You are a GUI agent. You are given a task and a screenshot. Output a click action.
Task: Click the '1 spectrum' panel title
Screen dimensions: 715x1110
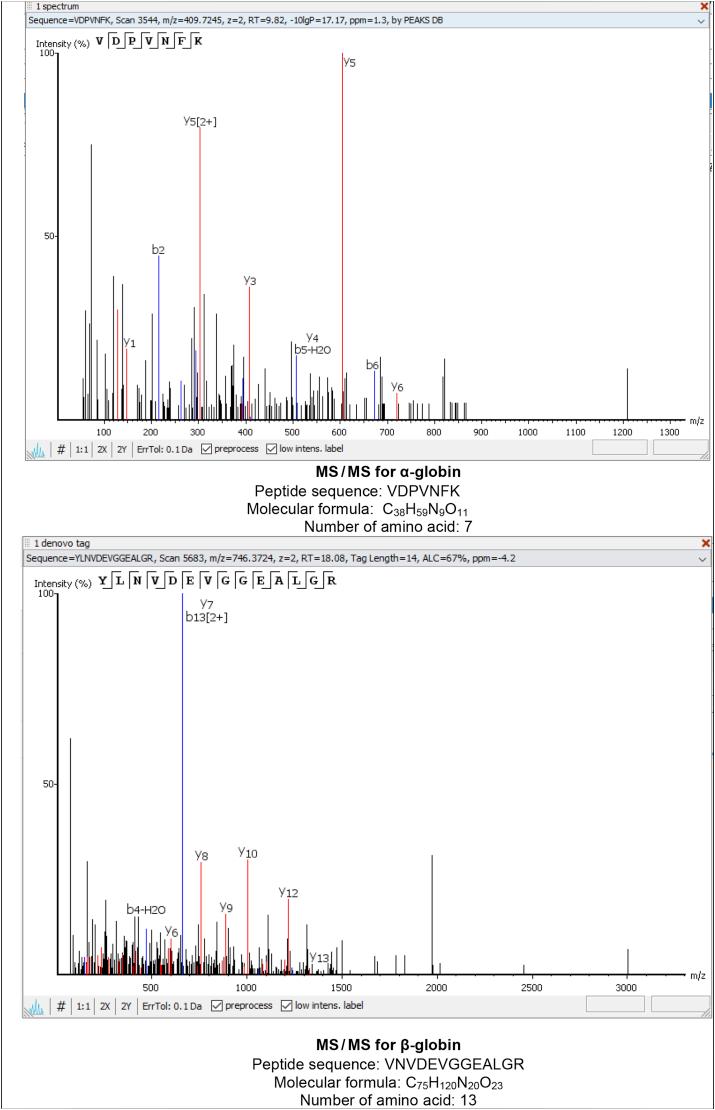(x=57, y=6)
